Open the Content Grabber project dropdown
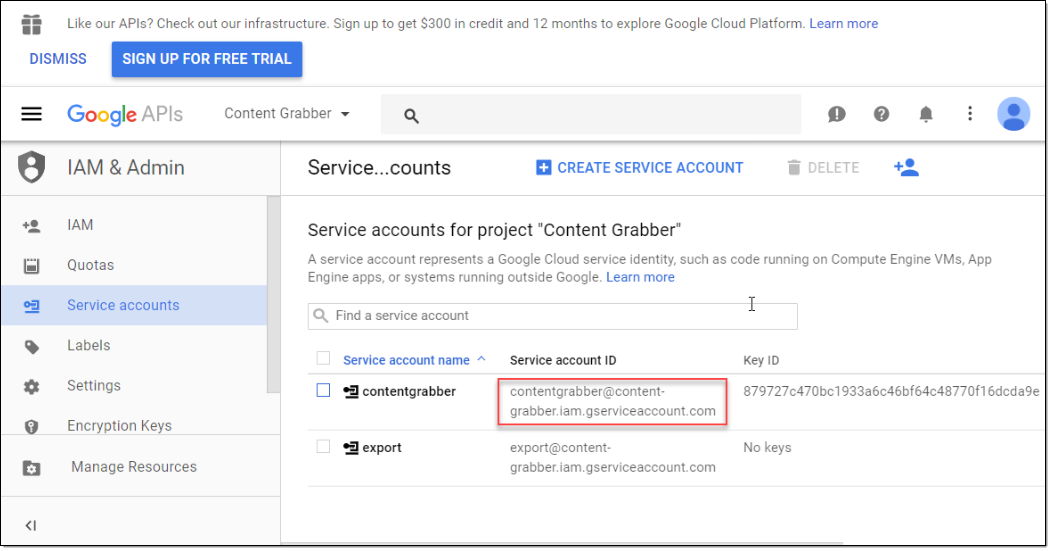This screenshot has width=1051, height=551. 287,114
